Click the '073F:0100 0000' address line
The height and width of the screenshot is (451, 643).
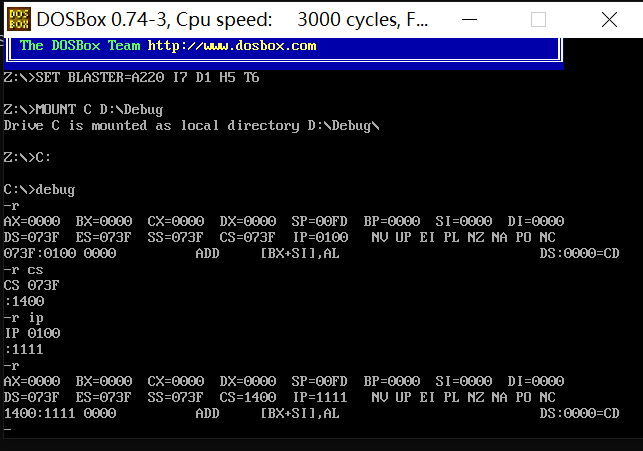click(60, 253)
